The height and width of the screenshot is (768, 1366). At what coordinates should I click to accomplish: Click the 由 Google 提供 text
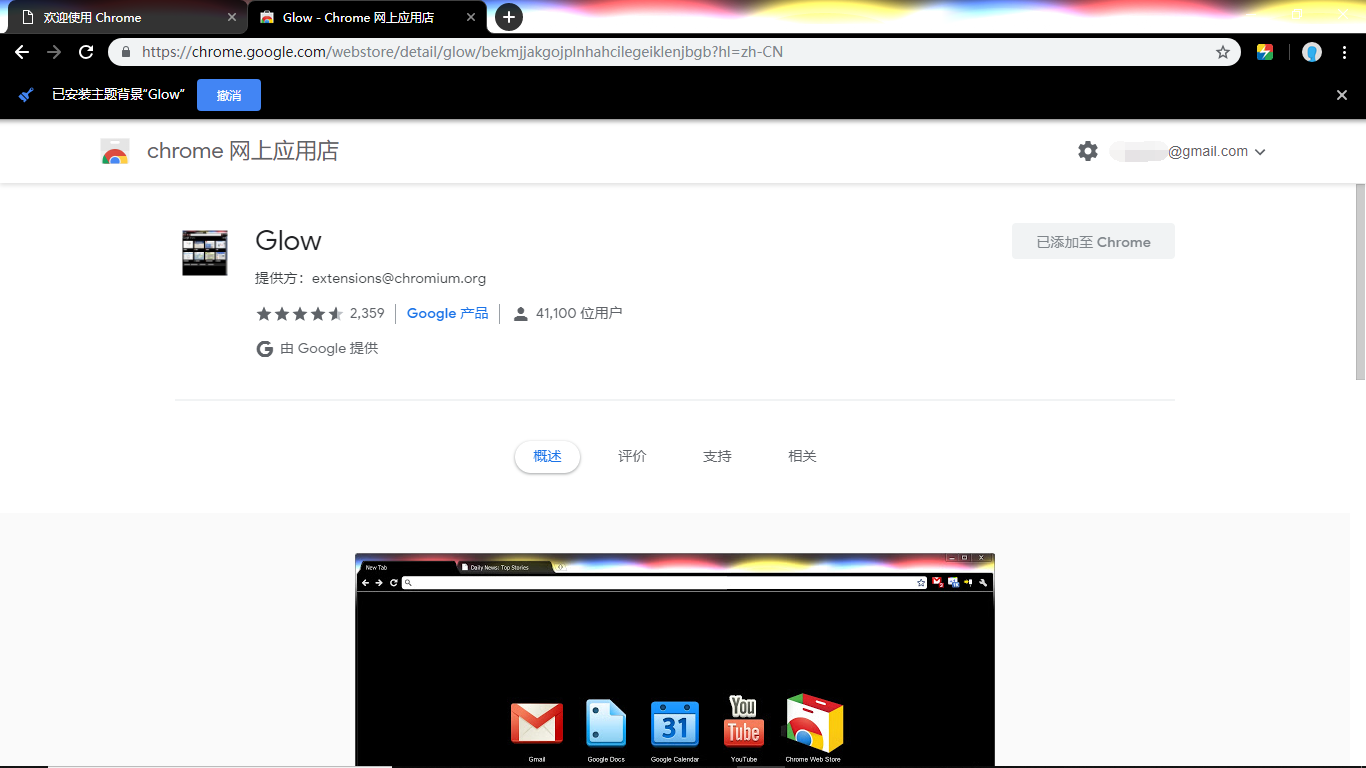pyautogui.click(x=329, y=349)
